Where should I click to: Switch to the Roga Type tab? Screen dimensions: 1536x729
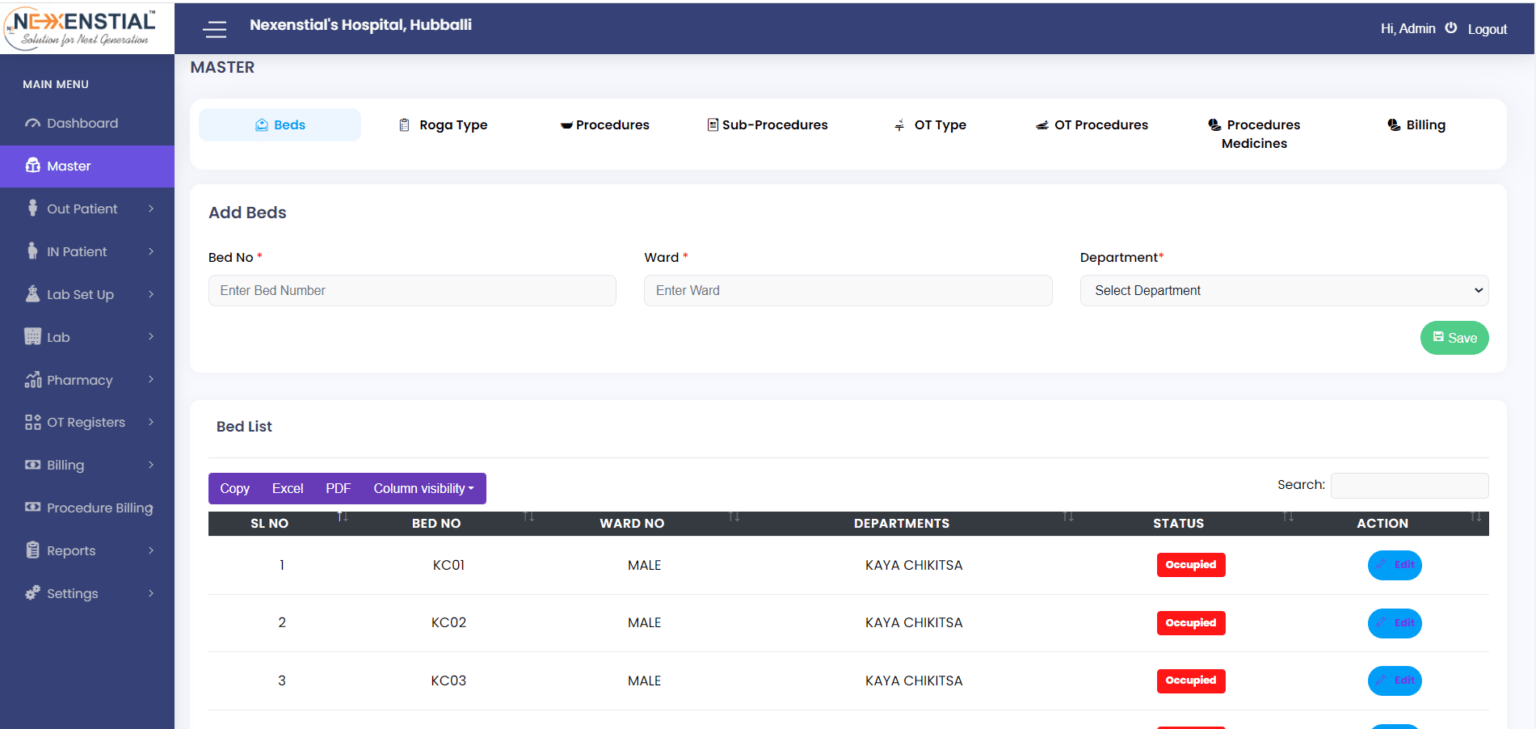(x=443, y=125)
